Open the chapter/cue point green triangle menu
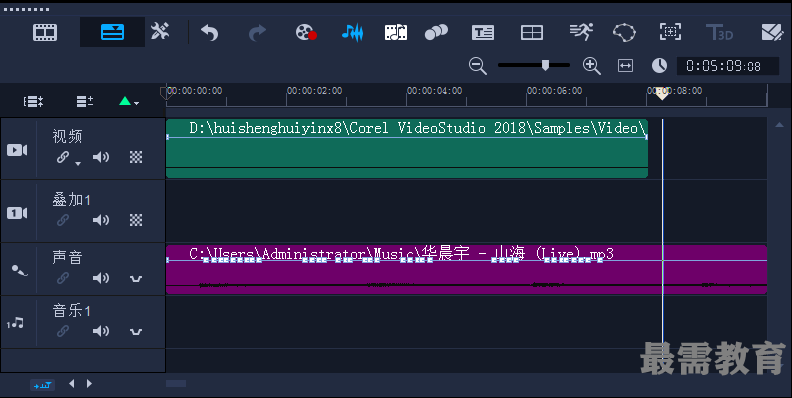The height and width of the screenshot is (398, 792). [129, 102]
